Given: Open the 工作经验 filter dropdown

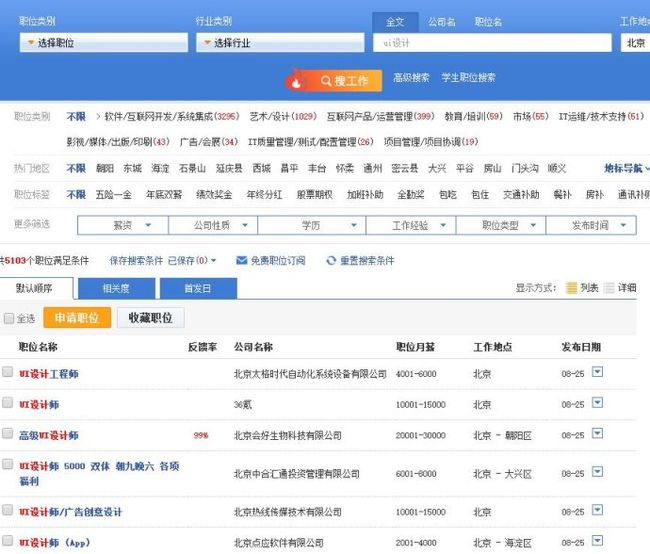Looking at the screenshot, I should (411, 225).
